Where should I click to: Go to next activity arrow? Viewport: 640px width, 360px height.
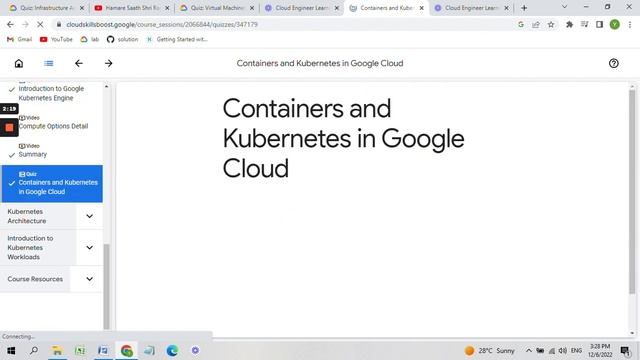[109, 63]
